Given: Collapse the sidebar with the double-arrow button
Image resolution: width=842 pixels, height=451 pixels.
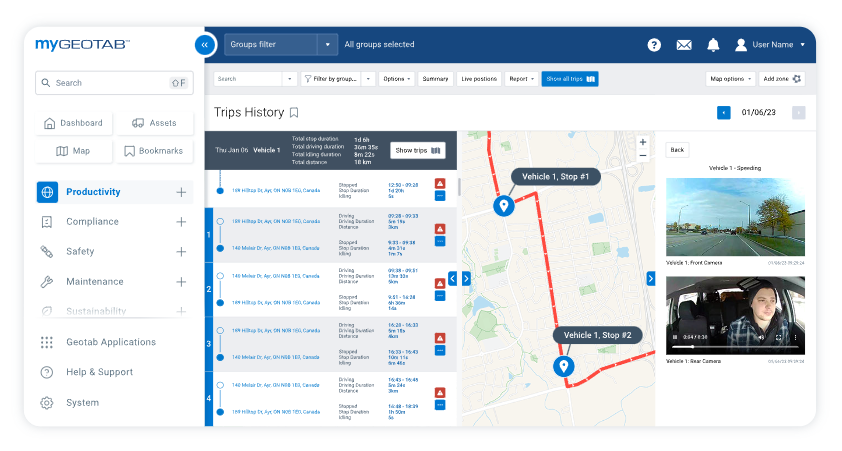Looking at the screenshot, I should pos(205,45).
